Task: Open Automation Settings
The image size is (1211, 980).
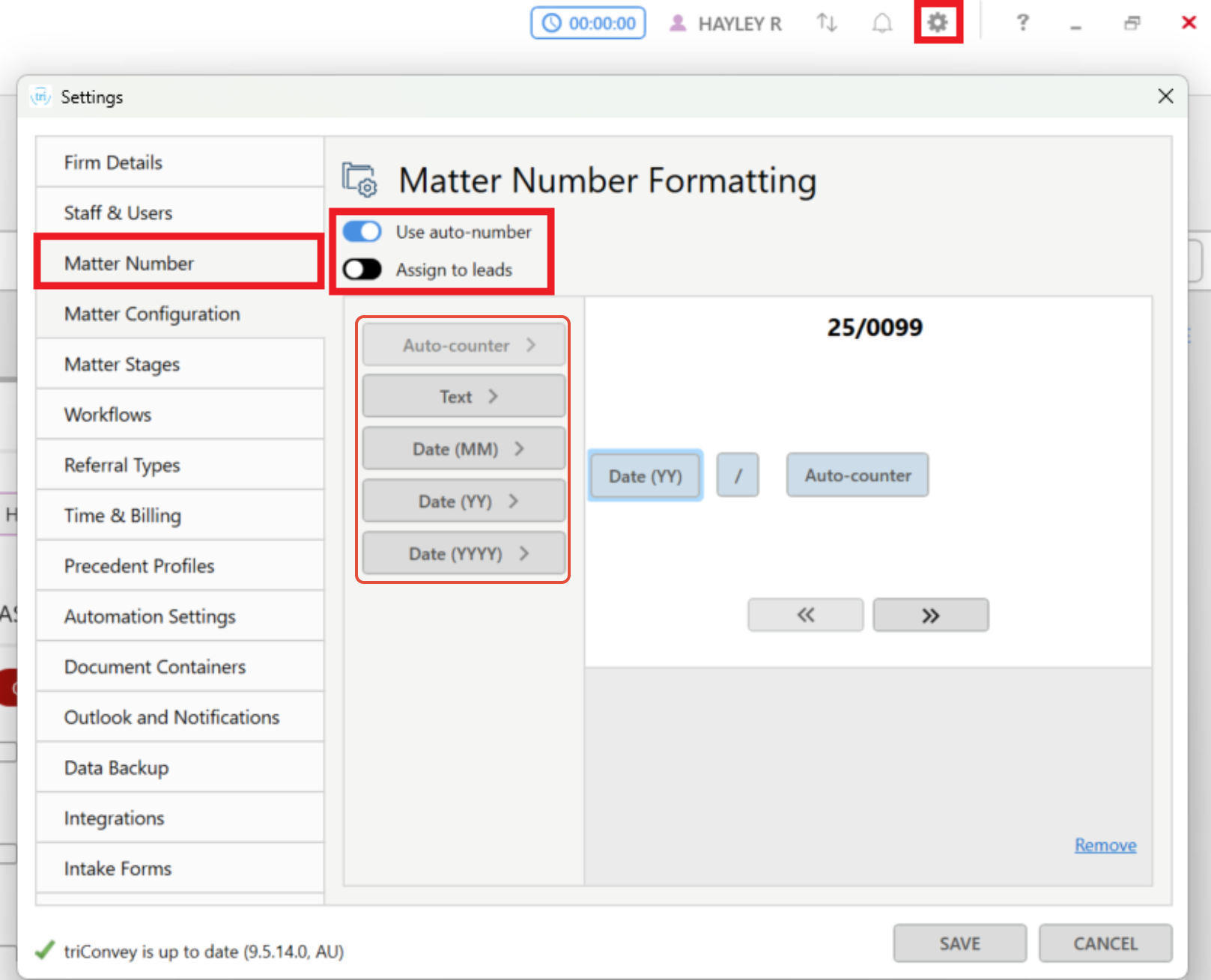Action: 180,616
